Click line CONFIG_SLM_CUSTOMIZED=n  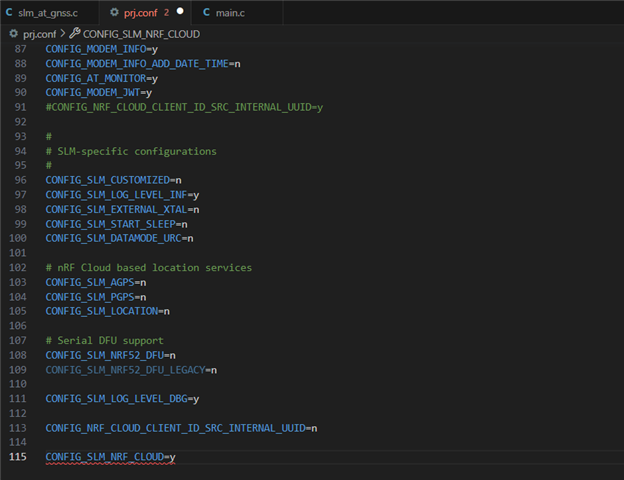113,180
